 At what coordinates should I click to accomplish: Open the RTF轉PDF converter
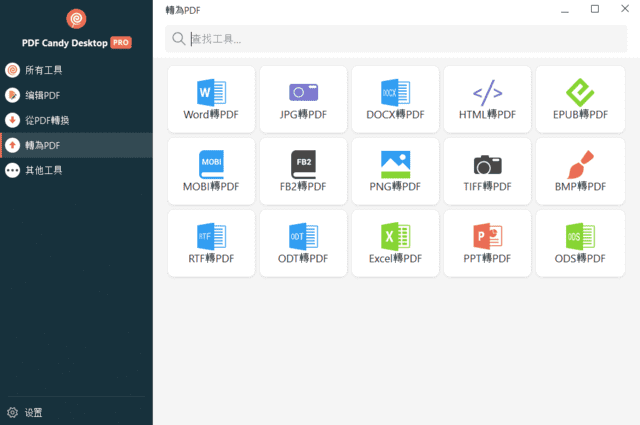tap(211, 243)
